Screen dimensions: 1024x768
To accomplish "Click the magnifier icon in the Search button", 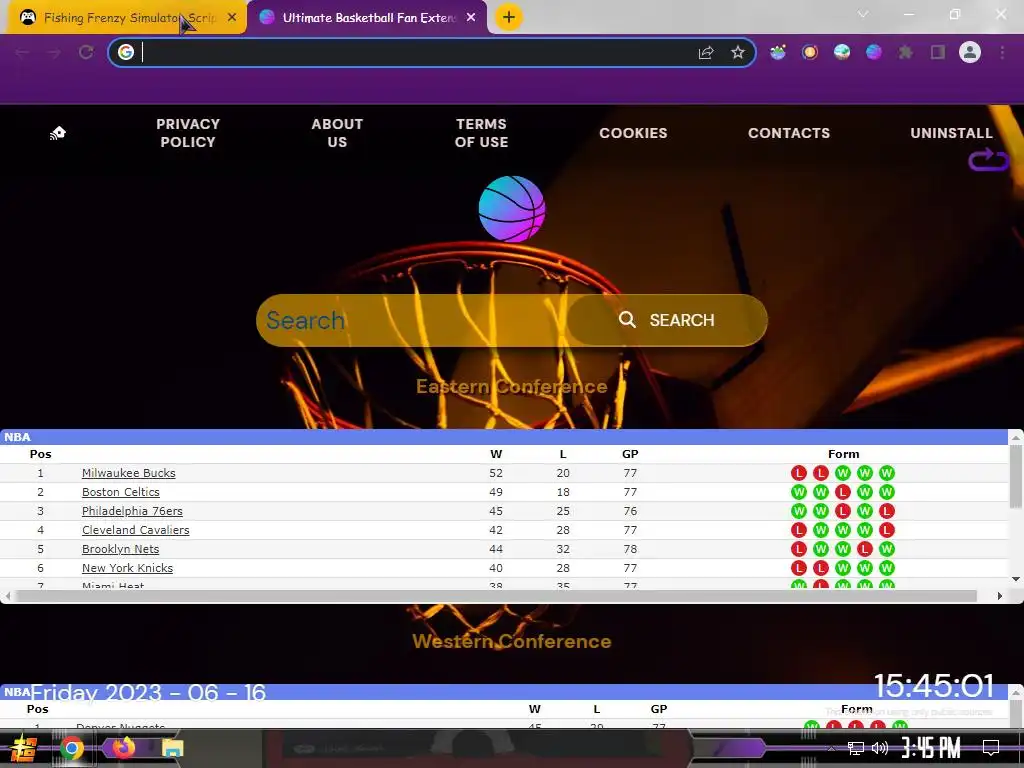I will click(627, 319).
